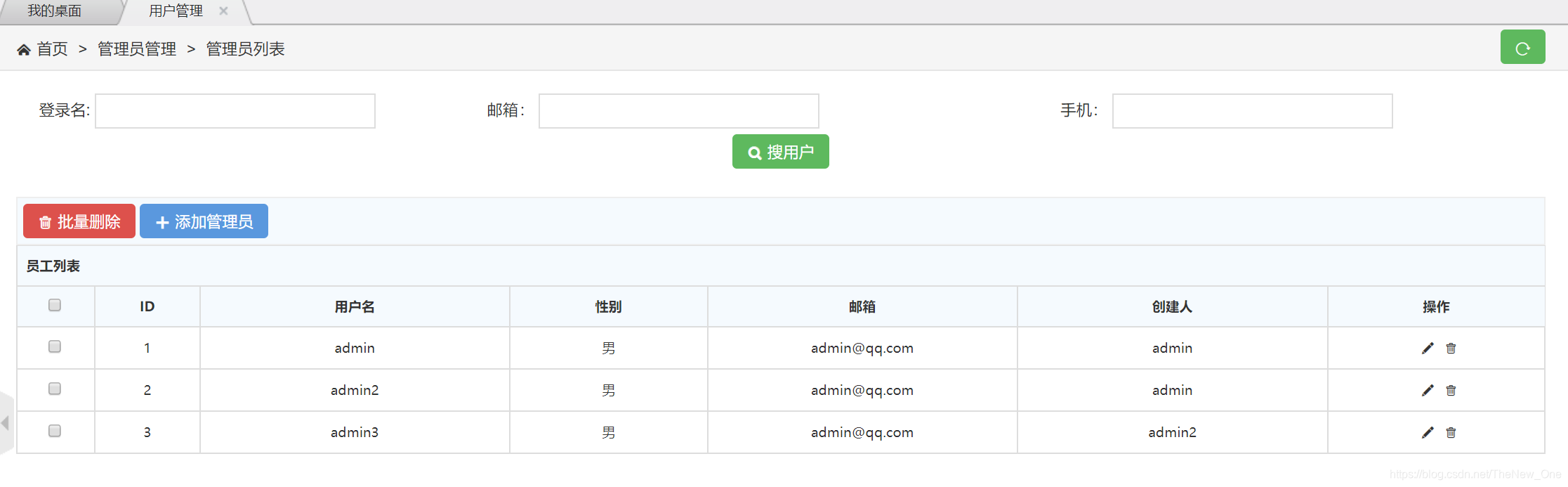The height and width of the screenshot is (487, 1568).
Task: Click the 性别 column header
Action: tap(608, 306)
